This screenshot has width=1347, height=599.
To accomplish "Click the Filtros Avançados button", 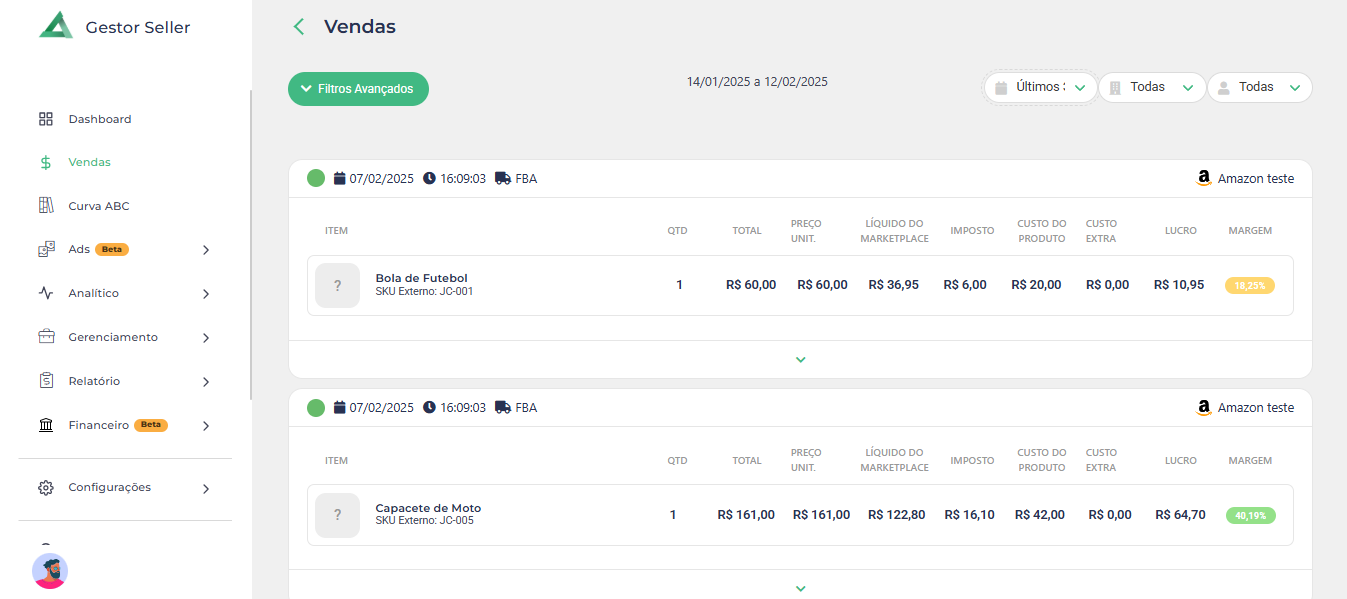I will [x=358, y=89].
